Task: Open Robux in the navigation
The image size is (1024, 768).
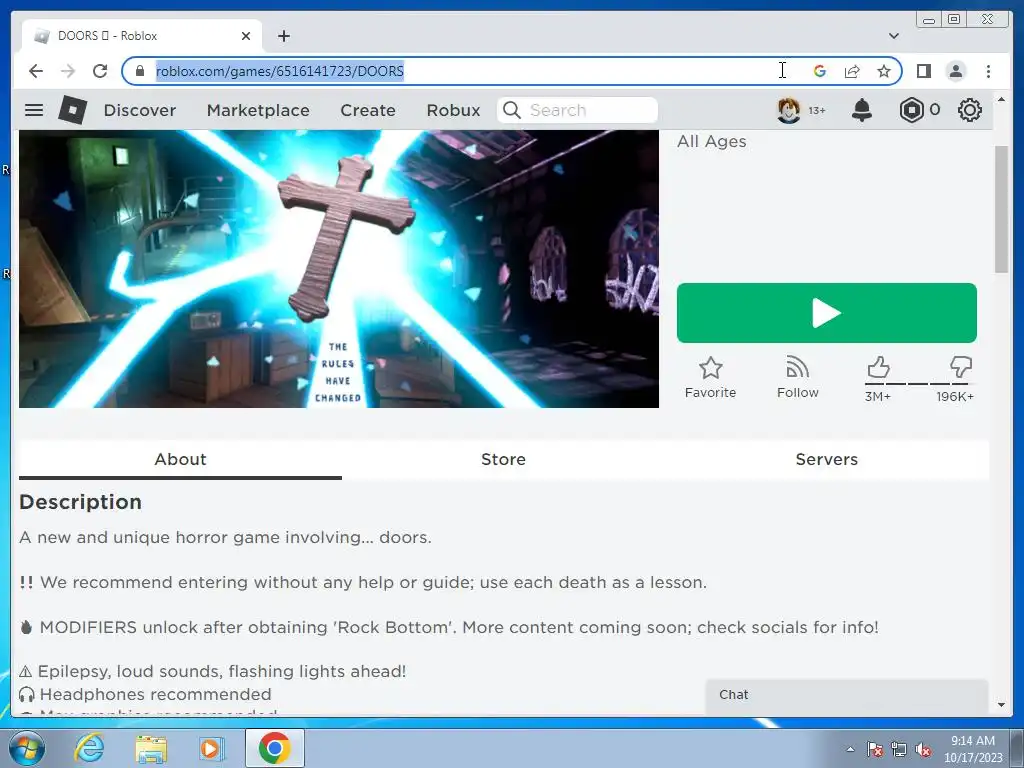Action: (453, 110)
